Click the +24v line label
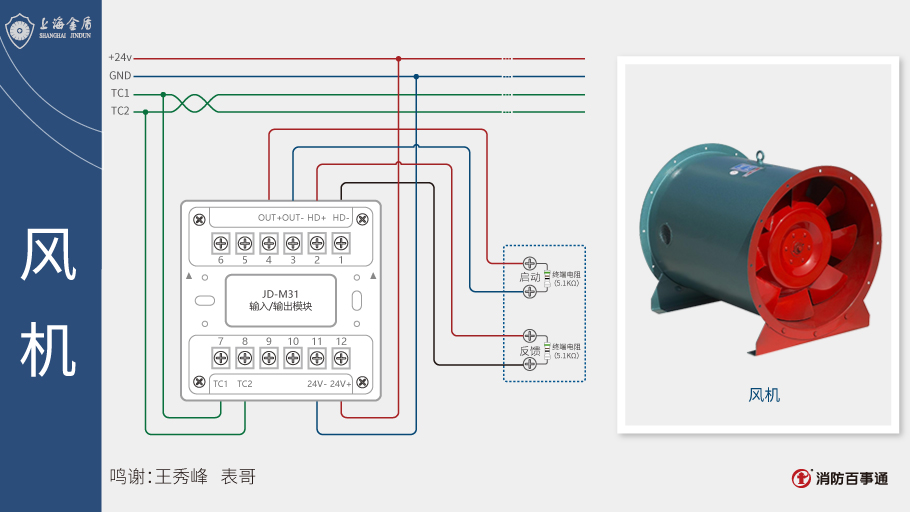The height and width of the screenshot is (512, 910). pyautogui.click(x=120, y=58)
